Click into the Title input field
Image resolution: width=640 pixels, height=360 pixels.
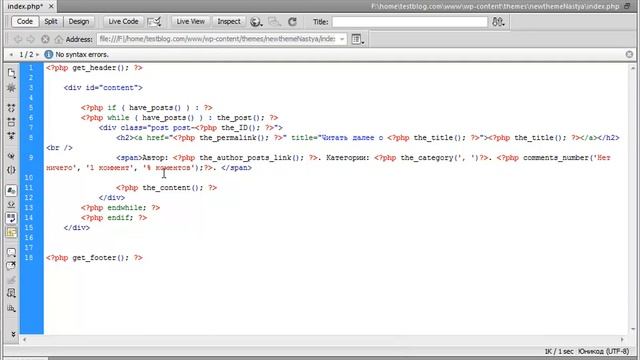(410, 22)
